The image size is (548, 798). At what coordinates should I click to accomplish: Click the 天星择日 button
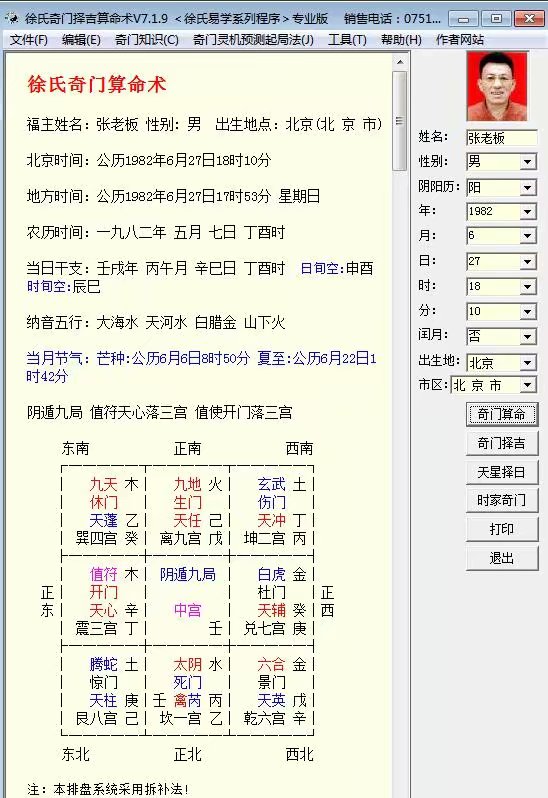click(502, 472)
